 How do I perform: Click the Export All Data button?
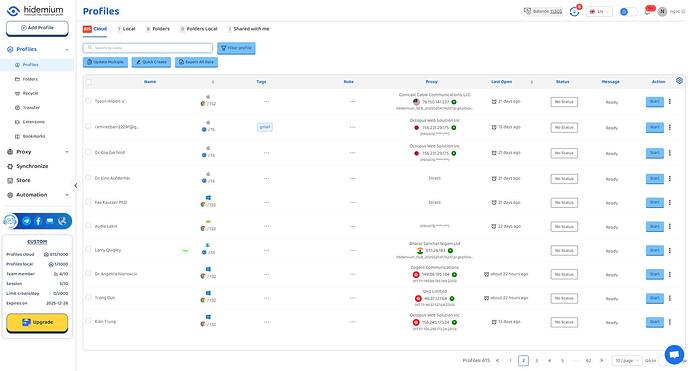[196, 62]
